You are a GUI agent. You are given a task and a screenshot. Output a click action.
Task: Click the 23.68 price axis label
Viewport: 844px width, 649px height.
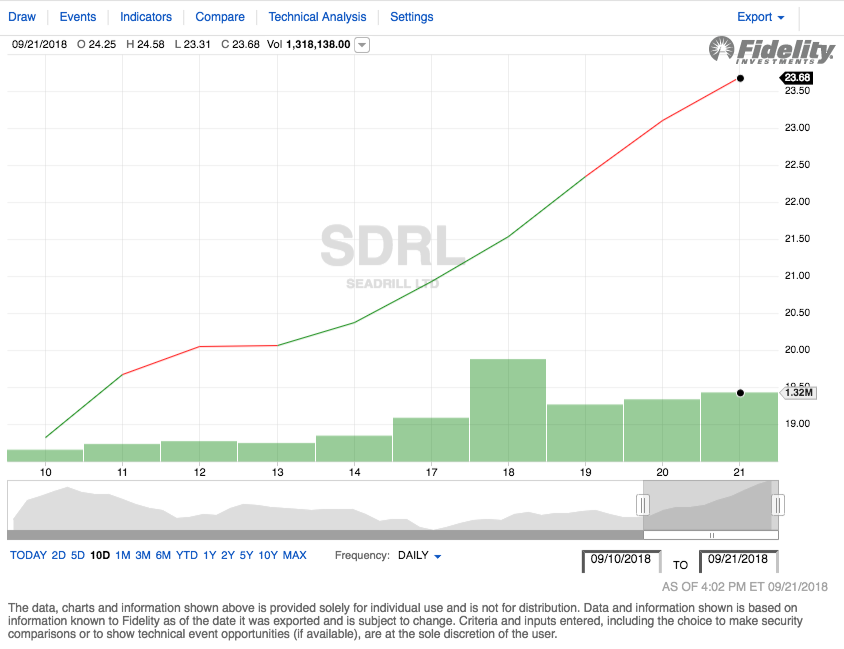point(797,78)
